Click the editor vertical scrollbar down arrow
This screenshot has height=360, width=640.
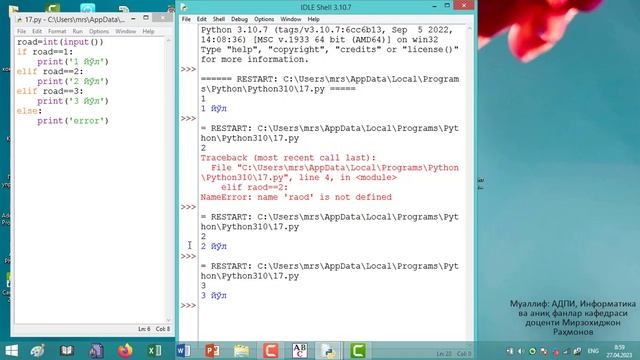tap(169, 320)
